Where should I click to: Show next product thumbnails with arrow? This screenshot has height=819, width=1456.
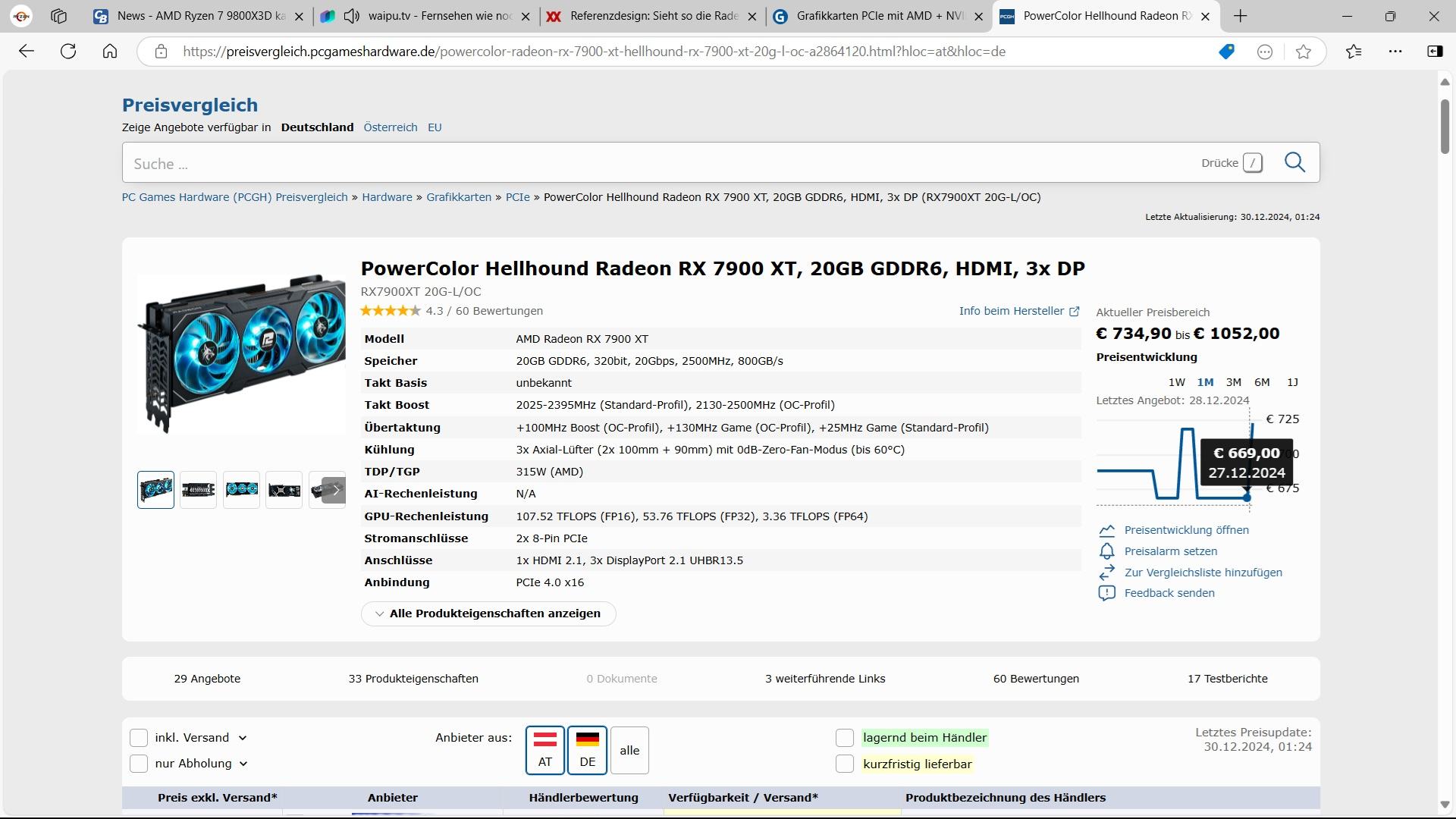tap(334, 490)
